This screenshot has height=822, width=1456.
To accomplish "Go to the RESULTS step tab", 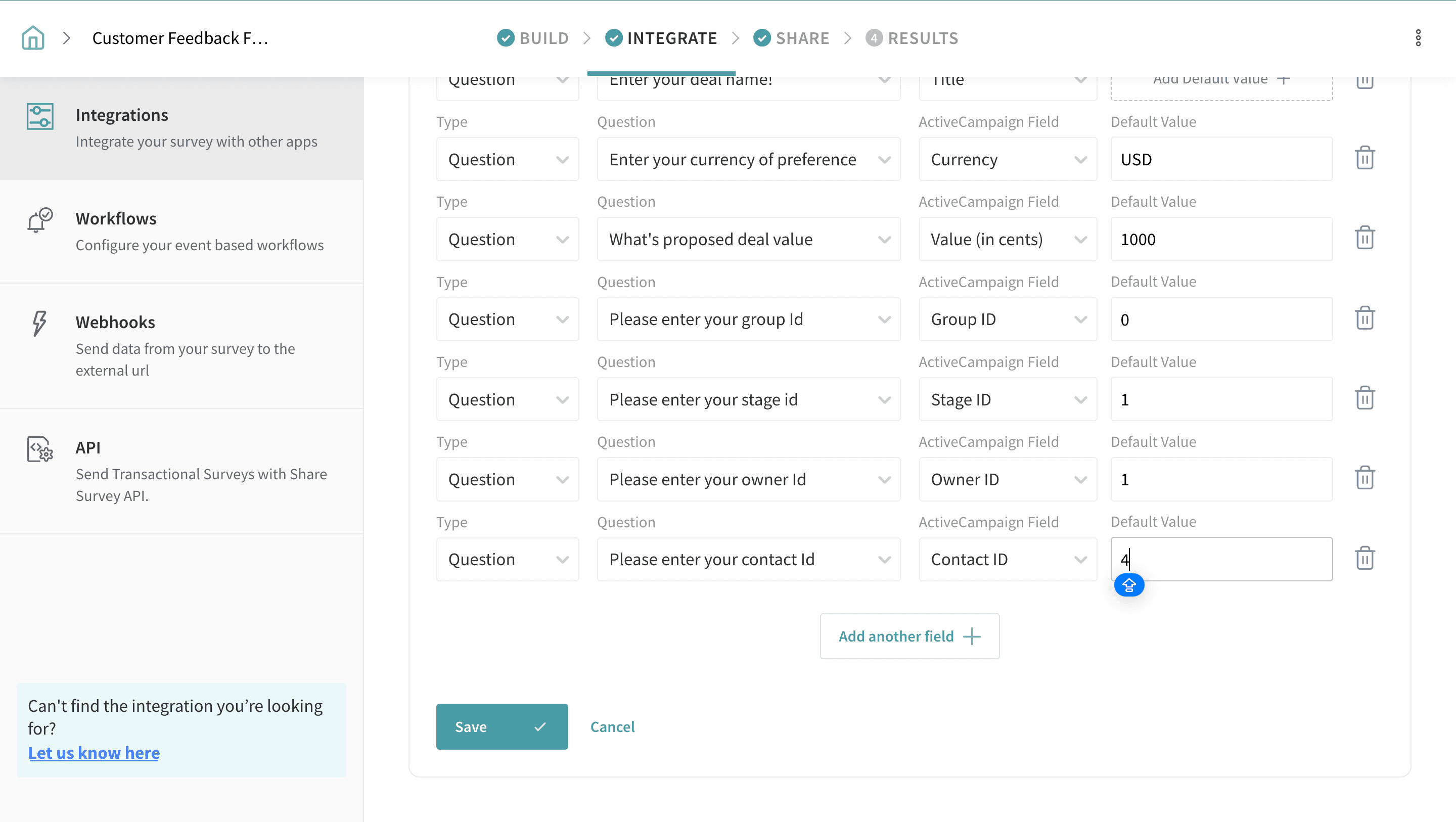I will coord(912,38).
